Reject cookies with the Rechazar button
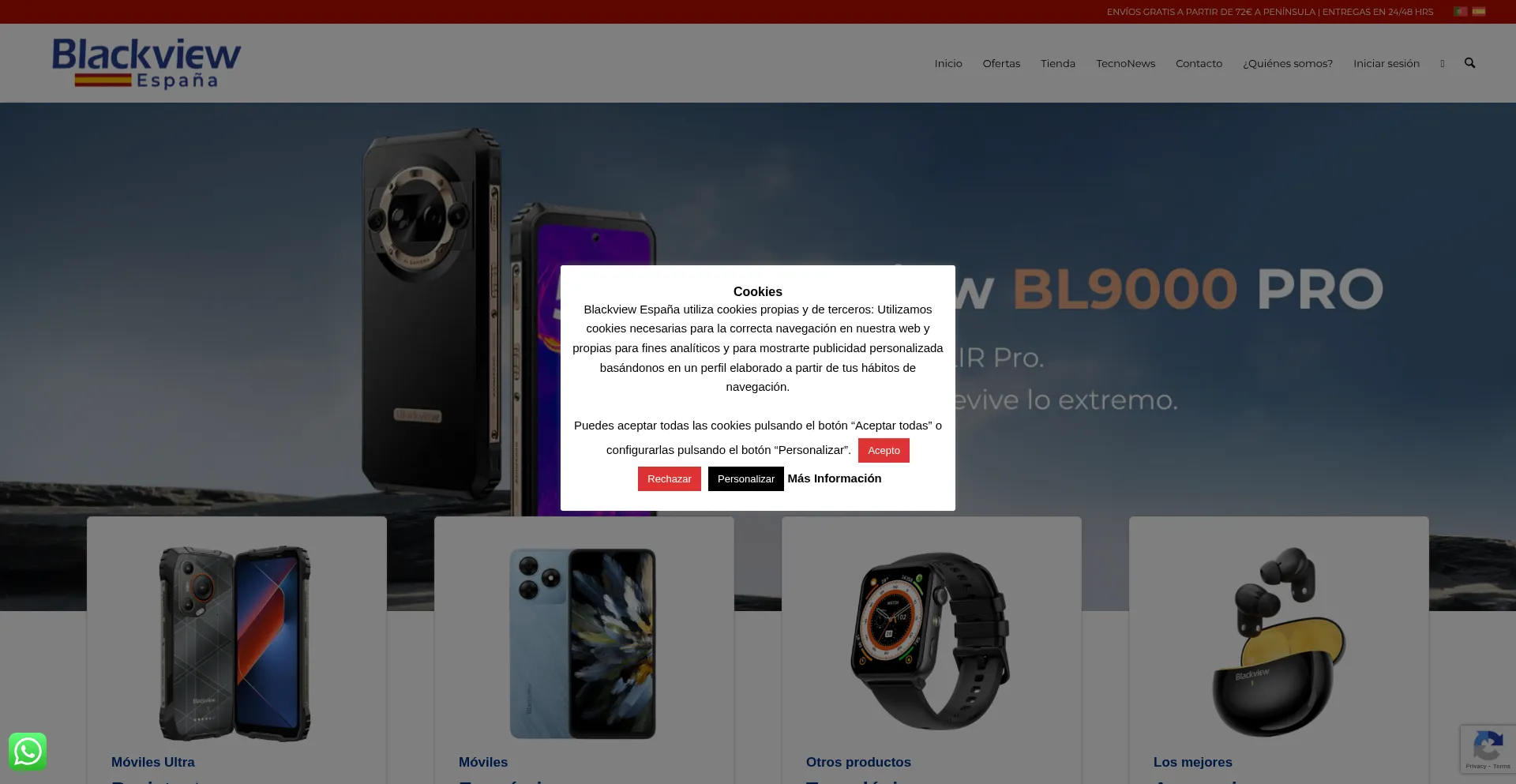This screenshot has height=784, width=1516. [x=669, y=478]
